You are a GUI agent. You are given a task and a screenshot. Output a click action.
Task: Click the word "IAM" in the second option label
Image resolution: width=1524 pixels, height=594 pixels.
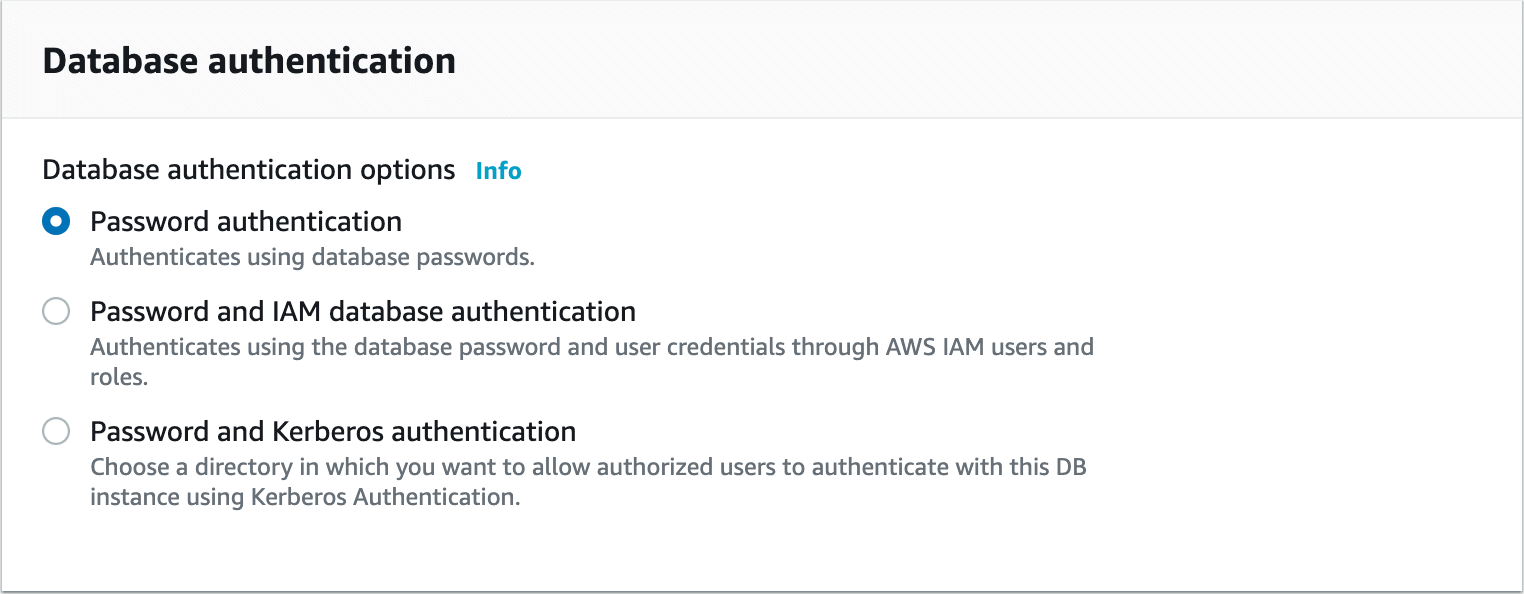point(295,312)
